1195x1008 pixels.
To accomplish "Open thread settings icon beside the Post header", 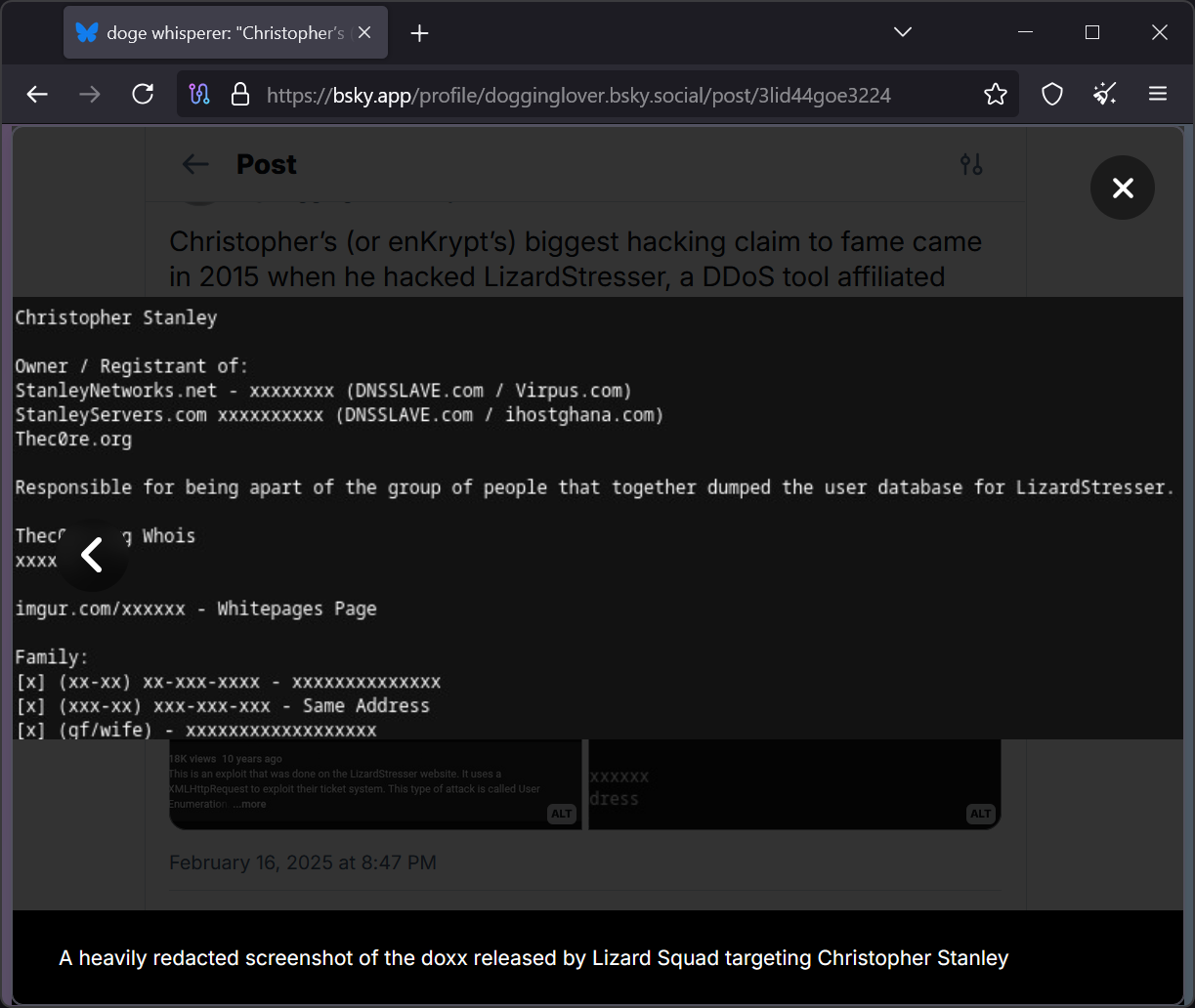I will (971, 164).
